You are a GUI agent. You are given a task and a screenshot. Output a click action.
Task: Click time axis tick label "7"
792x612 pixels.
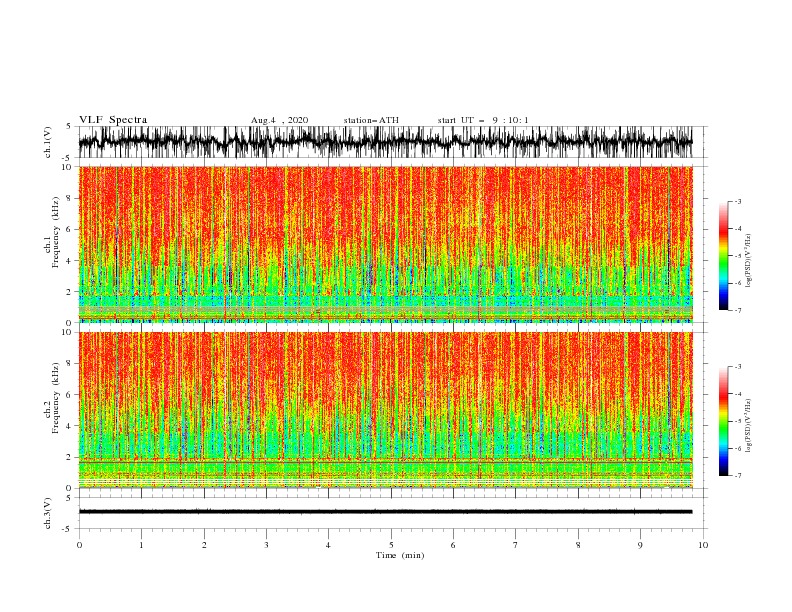[x=516, y=545]
